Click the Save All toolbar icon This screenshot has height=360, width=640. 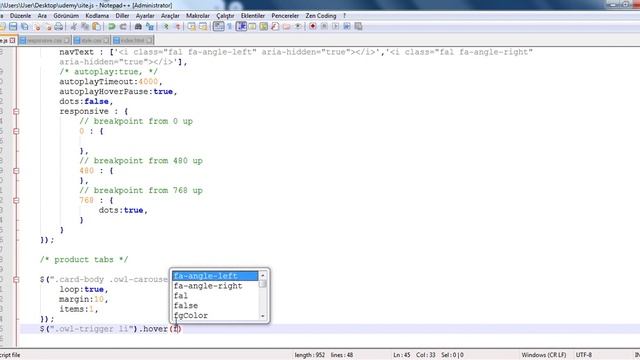tap(24, 27)
